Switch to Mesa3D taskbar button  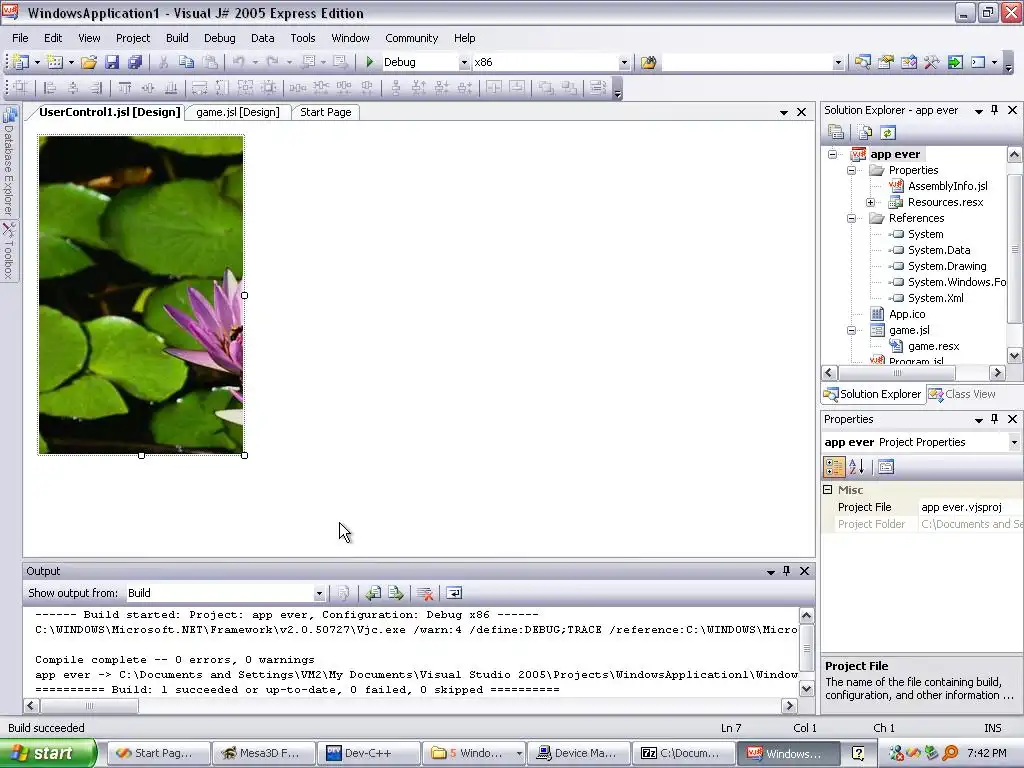pyautogui.click(x=264, y=753)
